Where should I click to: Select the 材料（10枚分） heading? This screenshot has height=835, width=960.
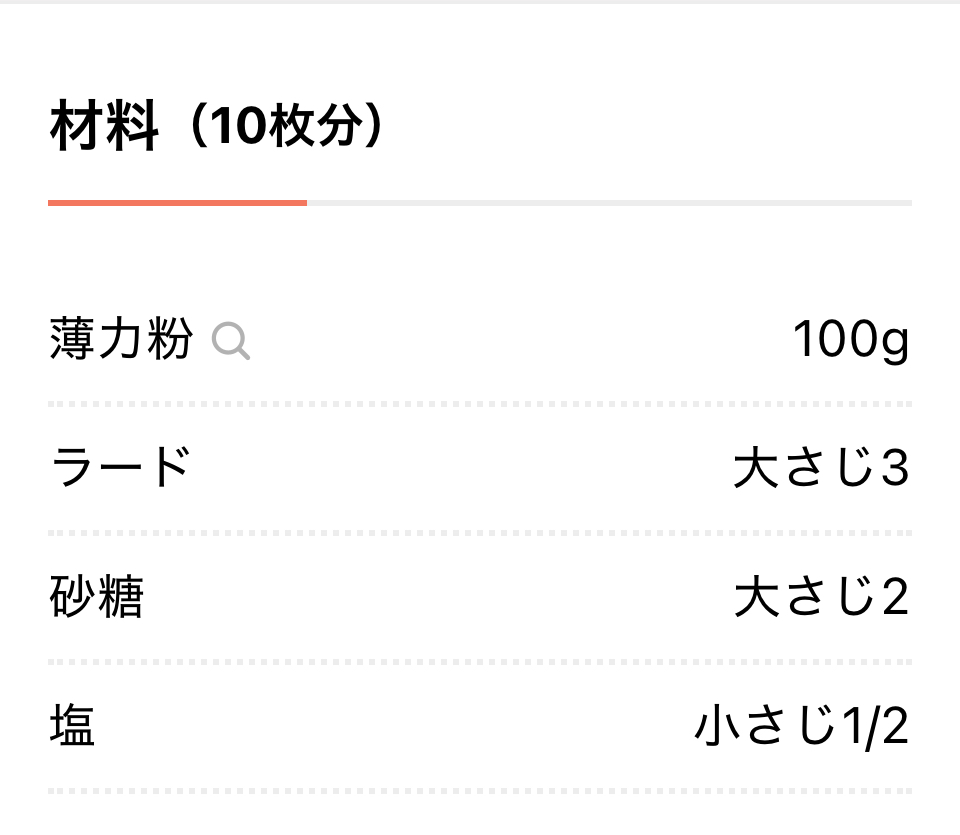pyautogui.click(x=216, y=126)
